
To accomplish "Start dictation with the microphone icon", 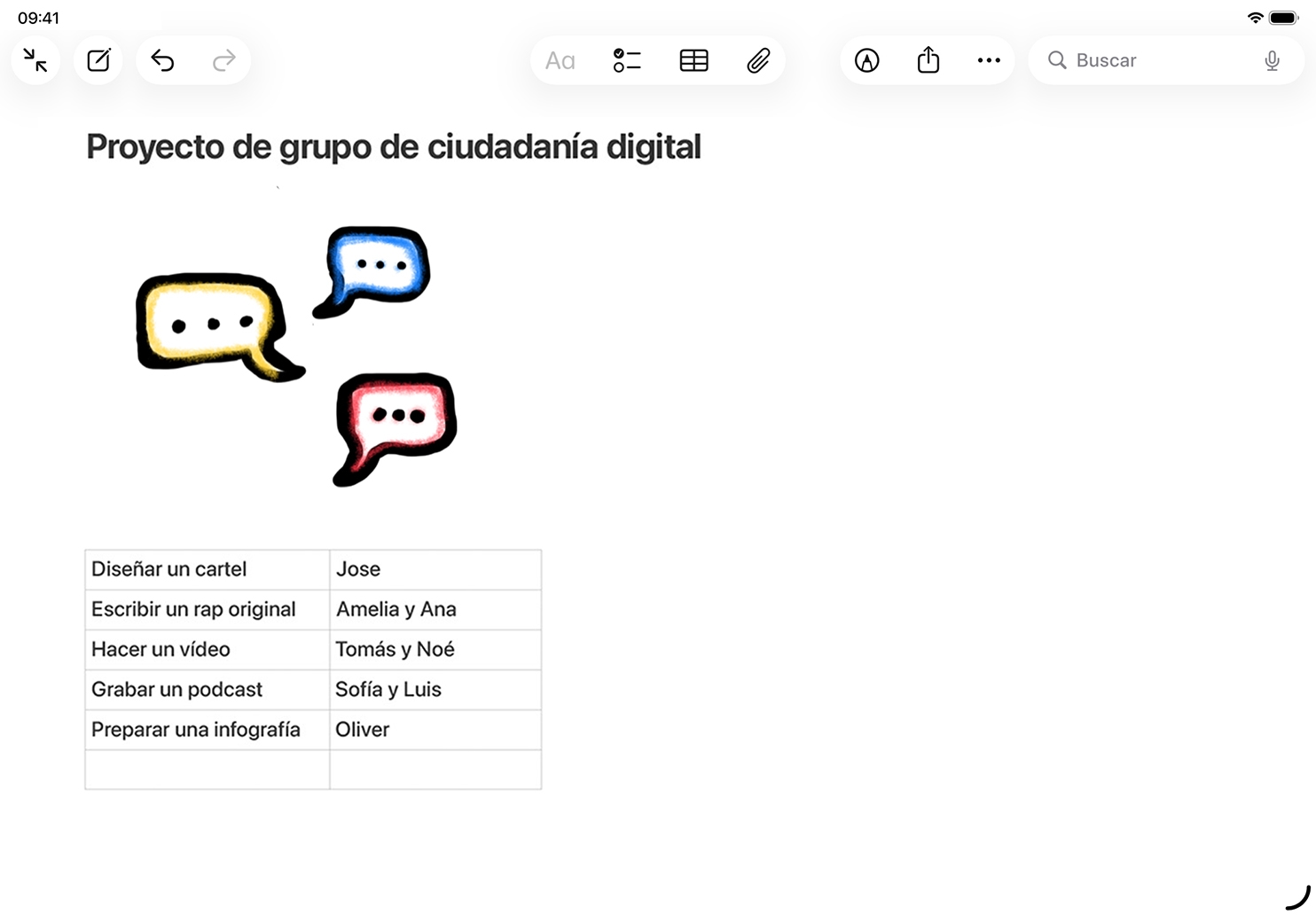I will click(x=1272, y=60).
